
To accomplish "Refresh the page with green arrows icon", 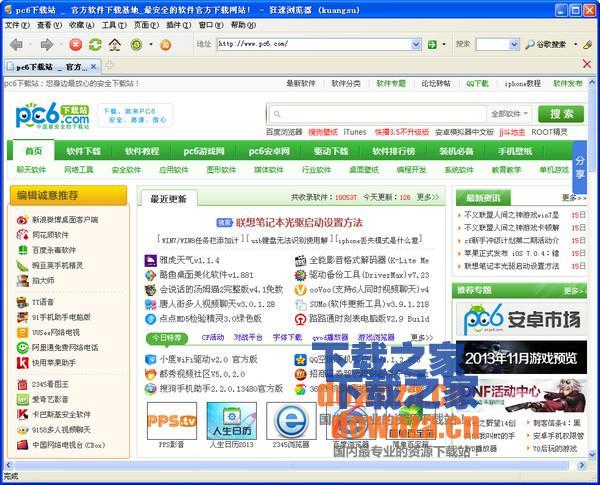I will (x=95, y=45).
